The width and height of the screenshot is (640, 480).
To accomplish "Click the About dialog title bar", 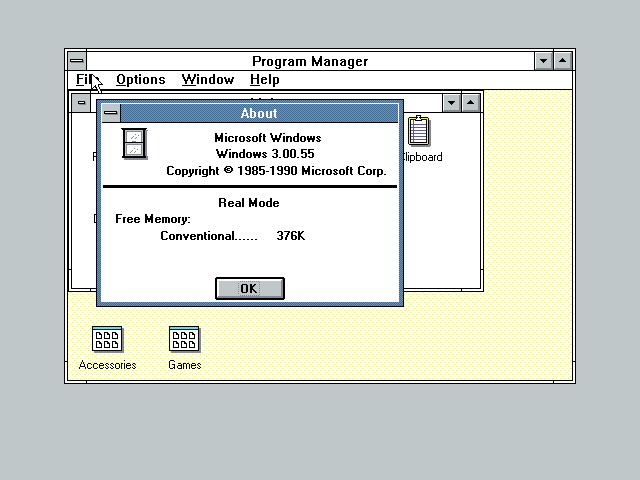I will (259, 113).
